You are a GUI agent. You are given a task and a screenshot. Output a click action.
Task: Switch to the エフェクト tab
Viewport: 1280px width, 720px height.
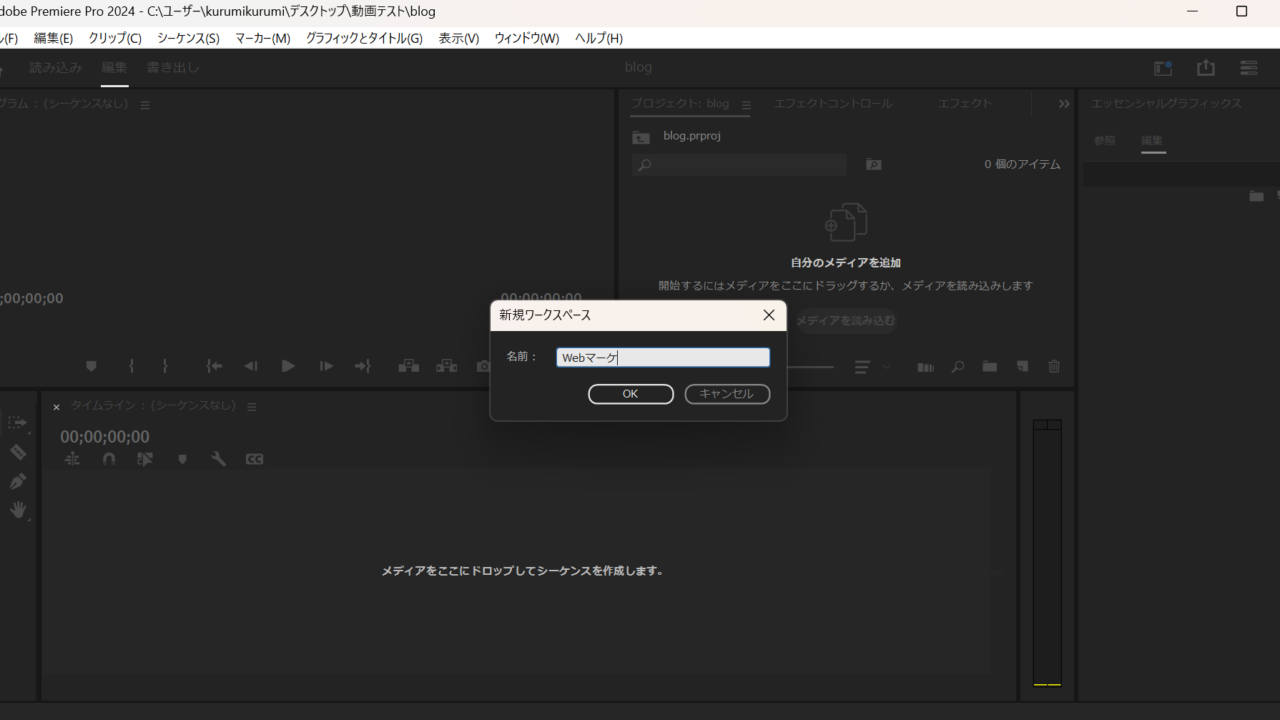(965, 104)
